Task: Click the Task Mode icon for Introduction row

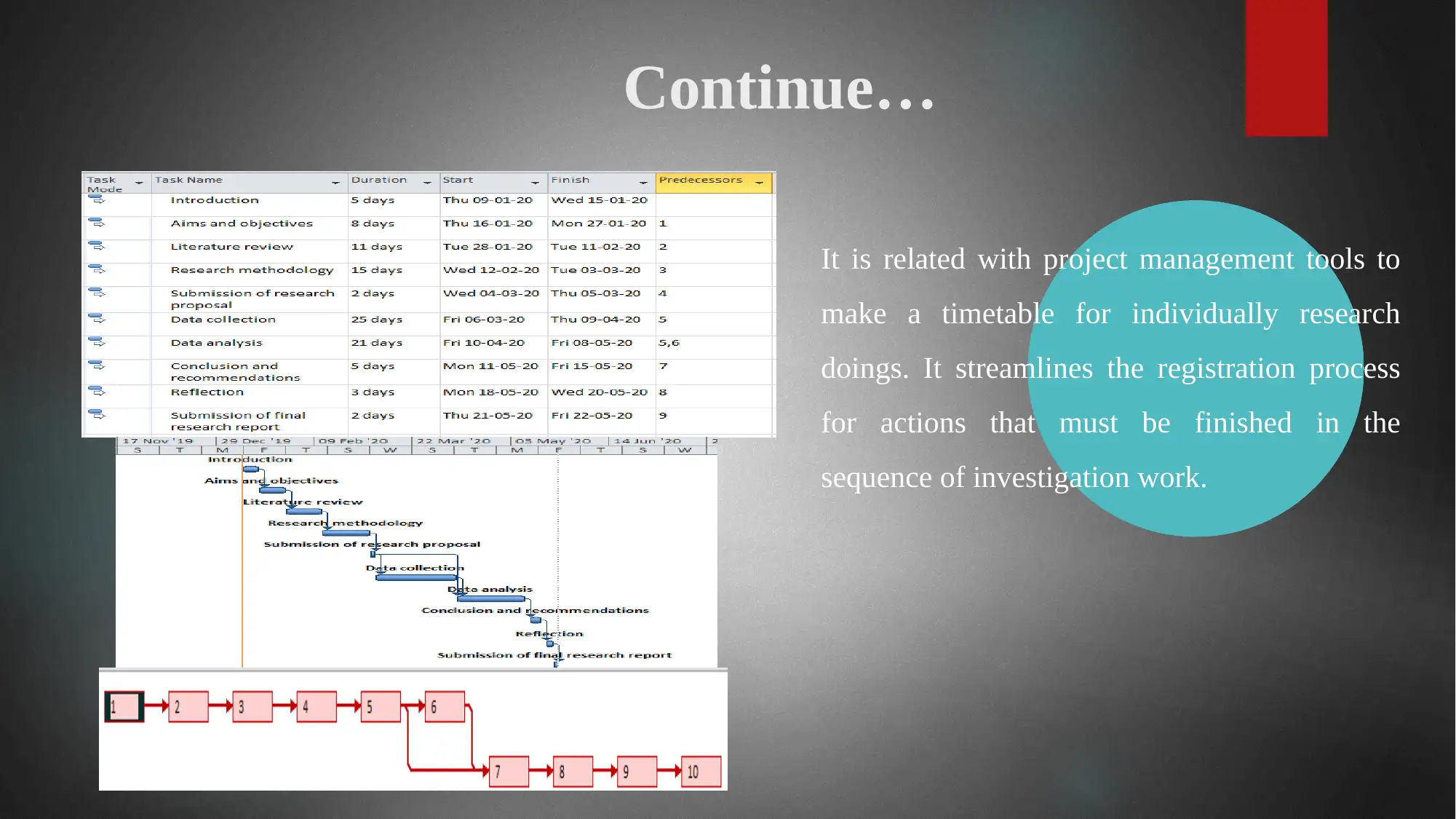Action: pyautogui.click(x=96, y=199)
